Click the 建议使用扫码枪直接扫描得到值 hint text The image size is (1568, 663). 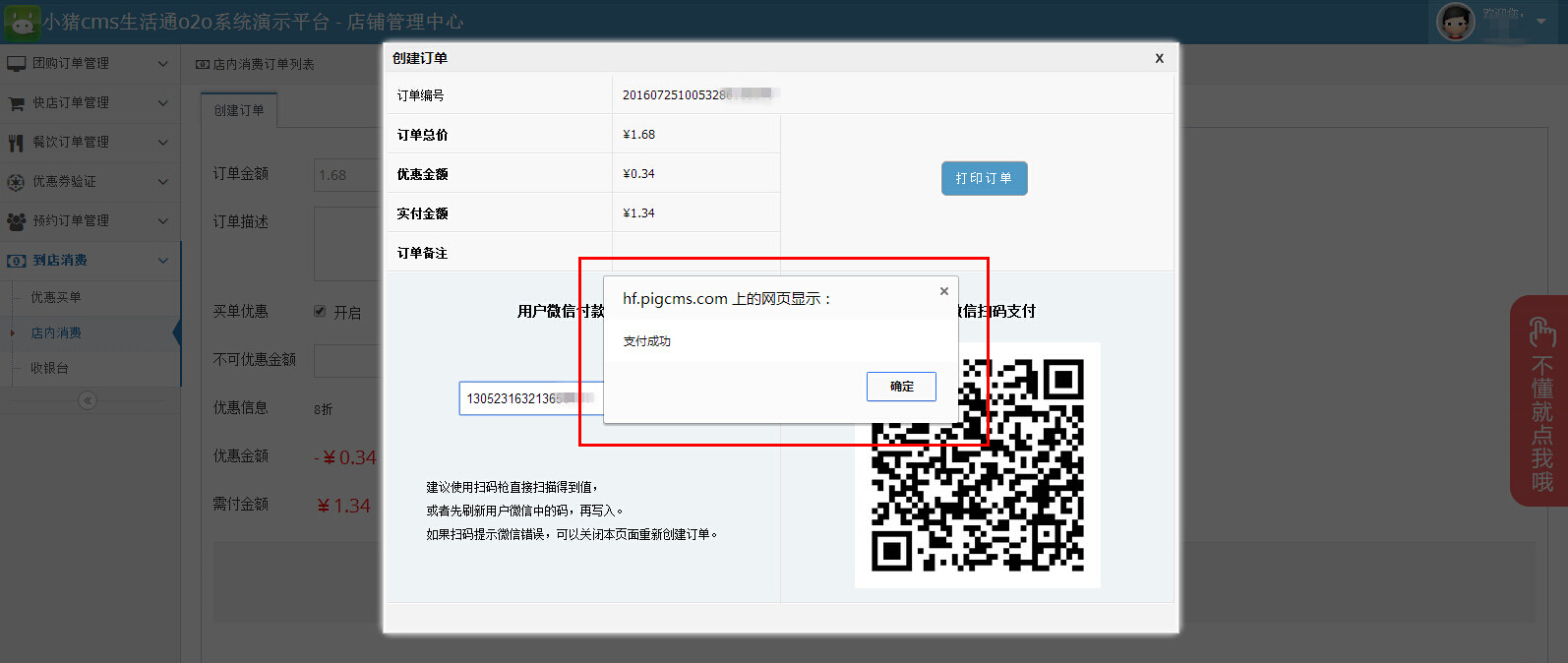512,487
